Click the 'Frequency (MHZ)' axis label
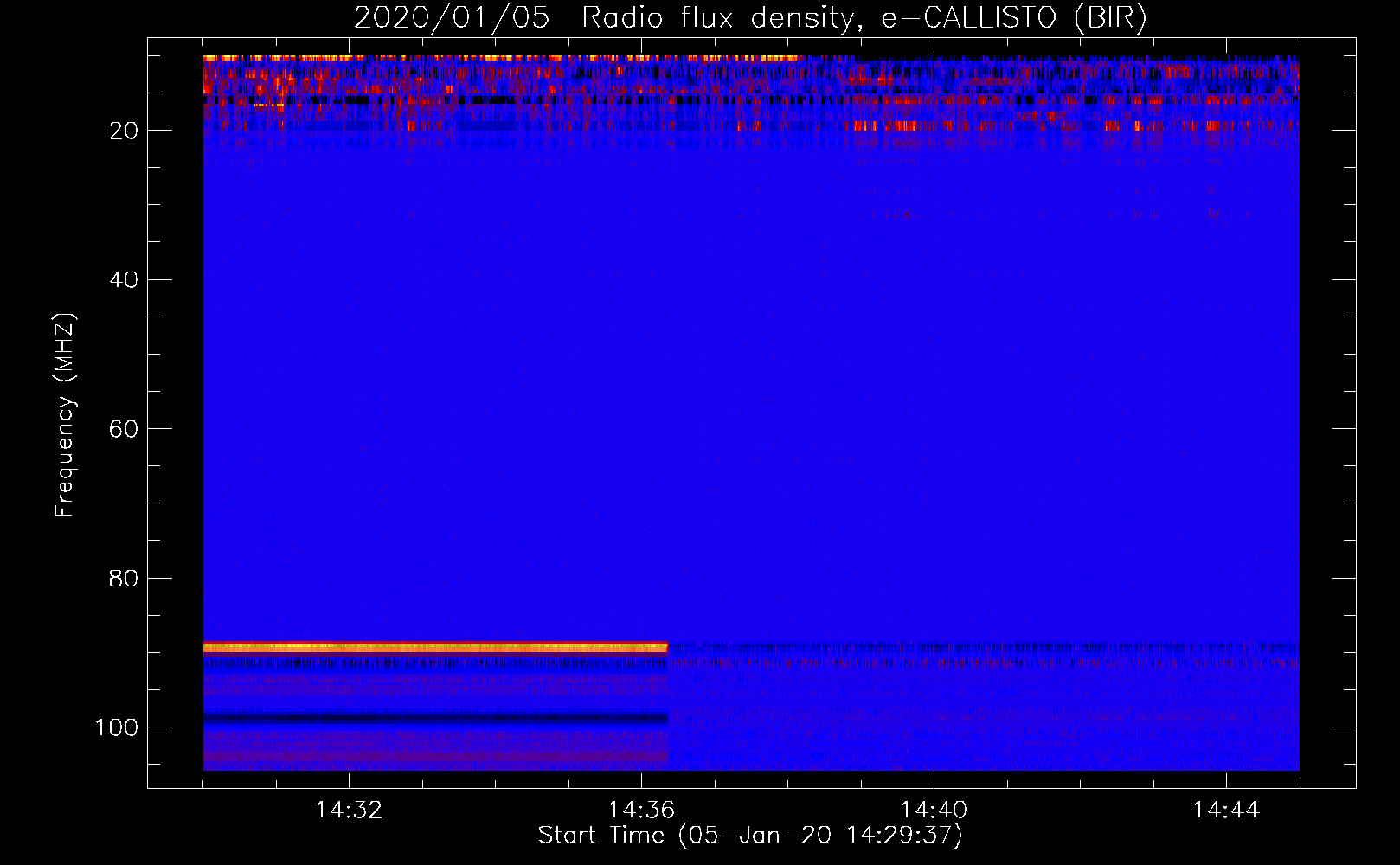Screen dimensions: 1400x865 point(65,415)
